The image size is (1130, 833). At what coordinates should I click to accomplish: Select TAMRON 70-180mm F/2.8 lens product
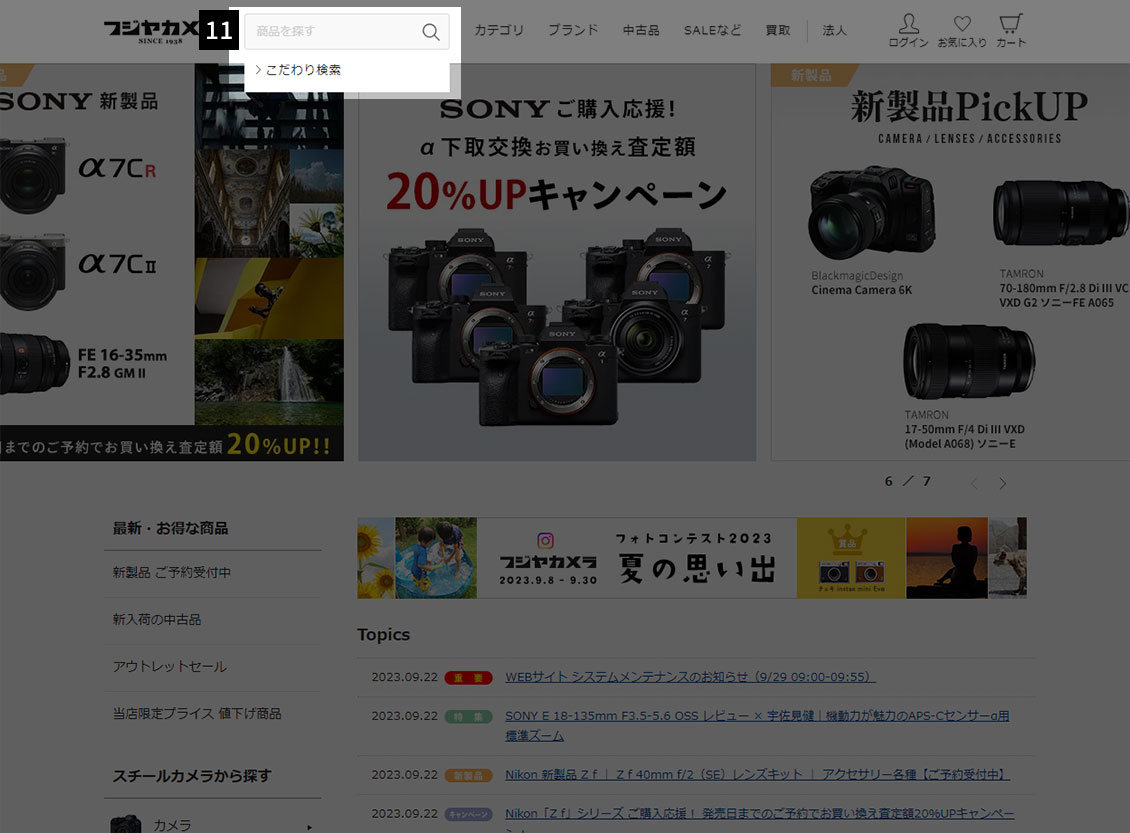(x=1061, y=244)
